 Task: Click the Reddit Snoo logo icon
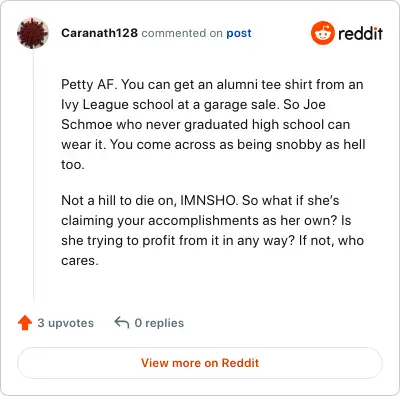322,33
